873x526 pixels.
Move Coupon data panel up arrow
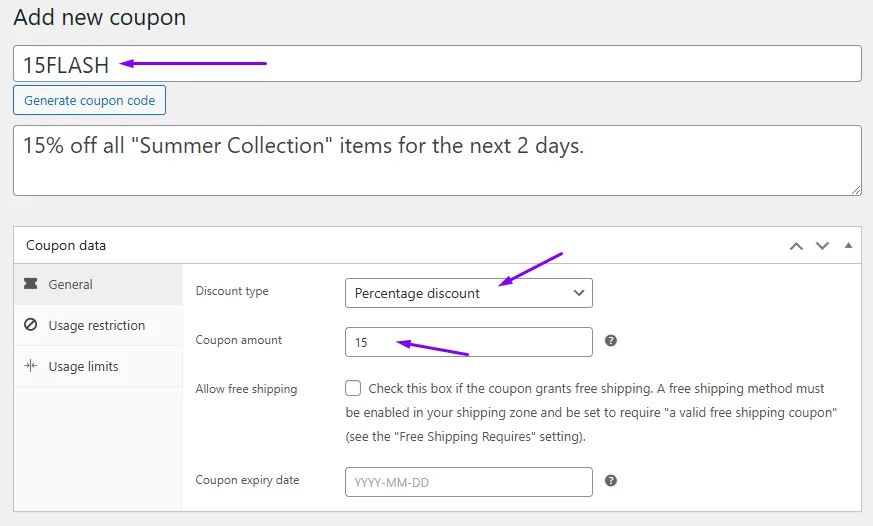[x=796, y=245]
